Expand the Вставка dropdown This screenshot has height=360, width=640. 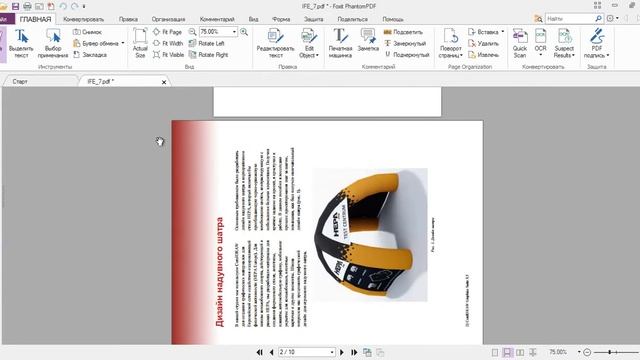[x=502, y=32]
